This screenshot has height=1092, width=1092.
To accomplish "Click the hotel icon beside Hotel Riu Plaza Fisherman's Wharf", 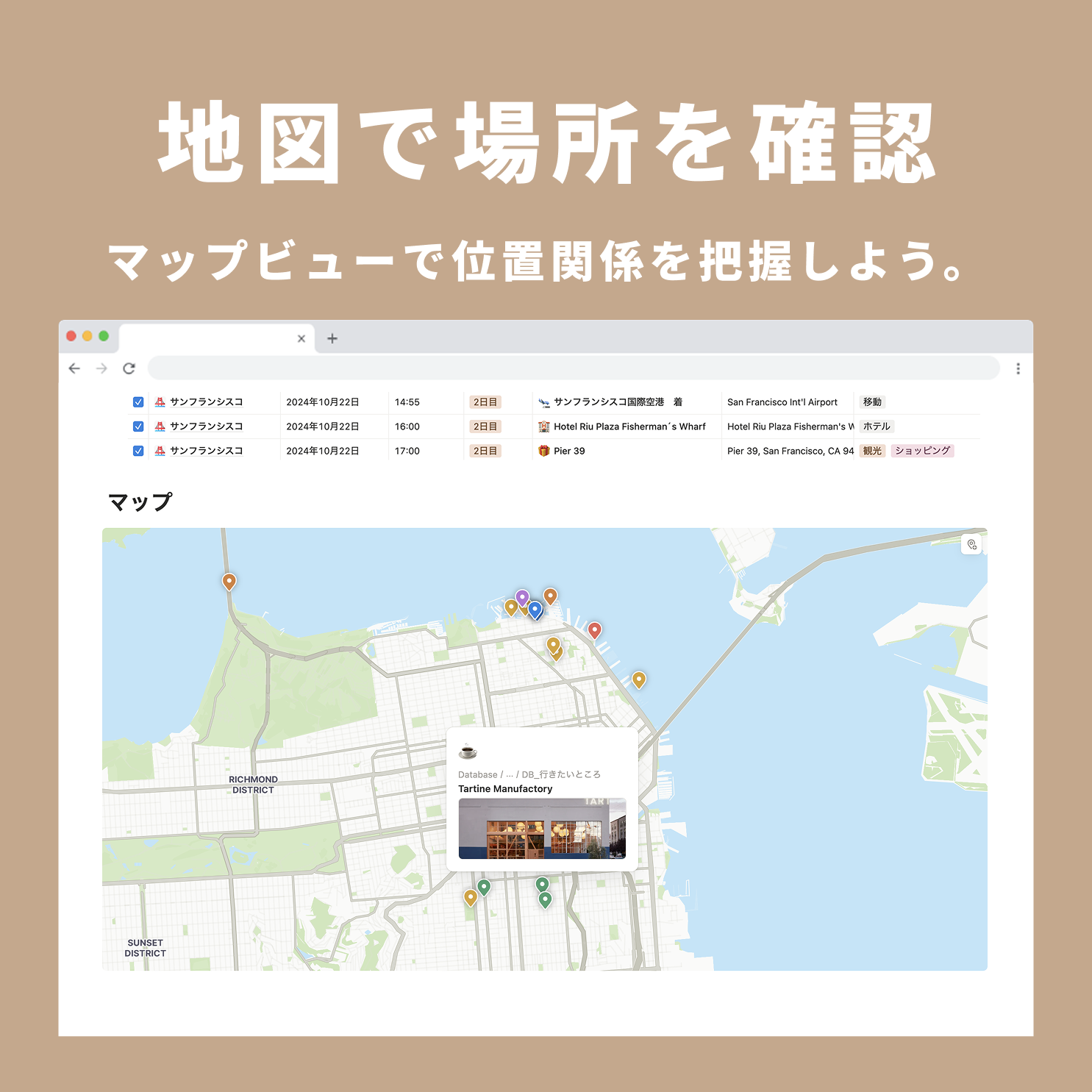I will (x=543, y=427).
